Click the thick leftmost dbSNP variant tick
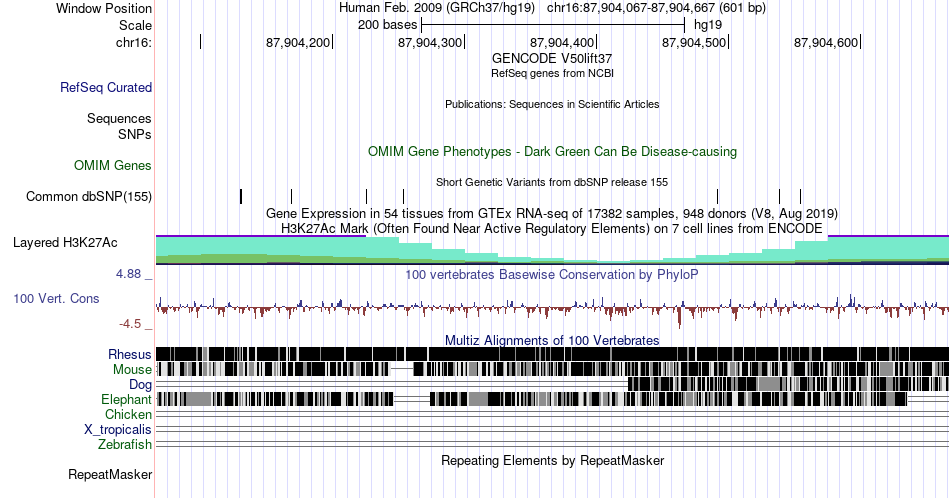950x498 pixels. click(x=241, y=196)
